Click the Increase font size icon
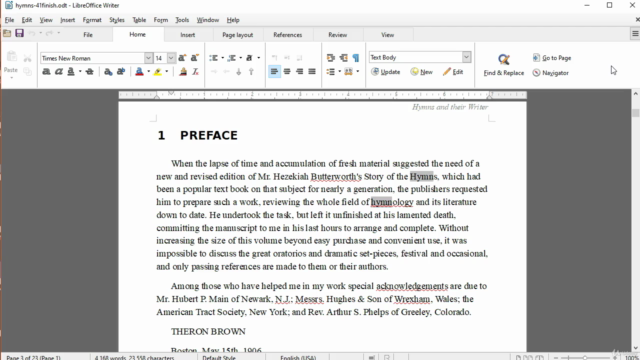 [x=182, y=58]
